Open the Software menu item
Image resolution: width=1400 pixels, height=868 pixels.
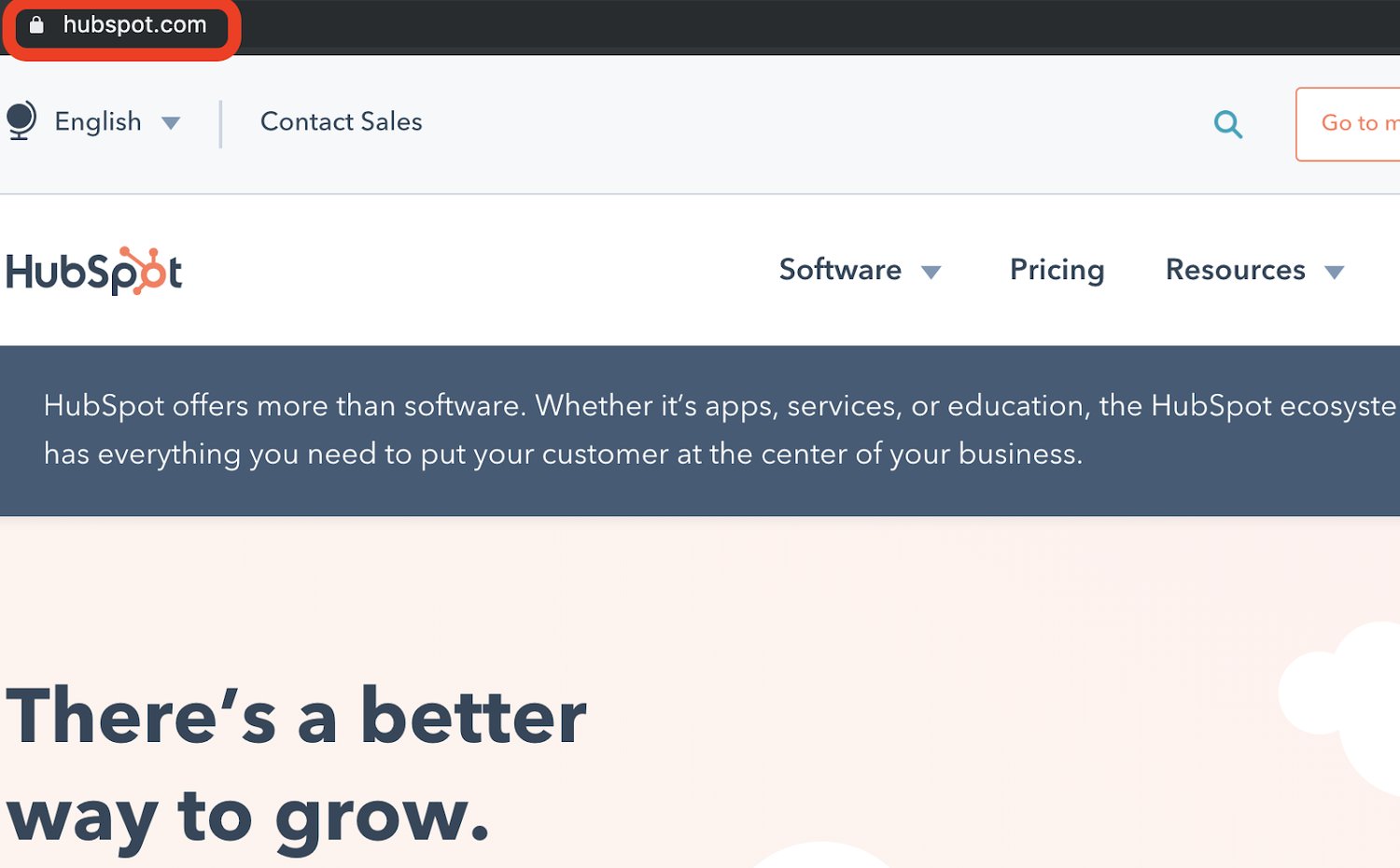(x=839, y=270)
